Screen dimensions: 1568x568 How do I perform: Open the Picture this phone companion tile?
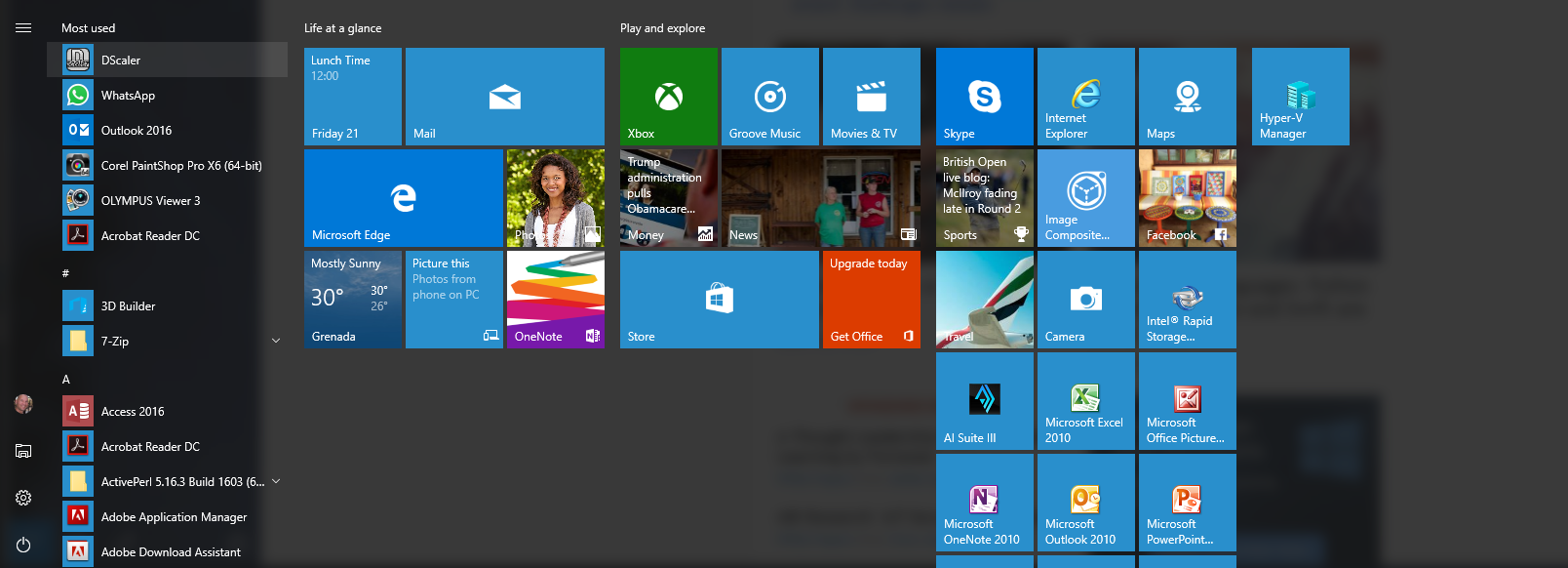point(454,300)
